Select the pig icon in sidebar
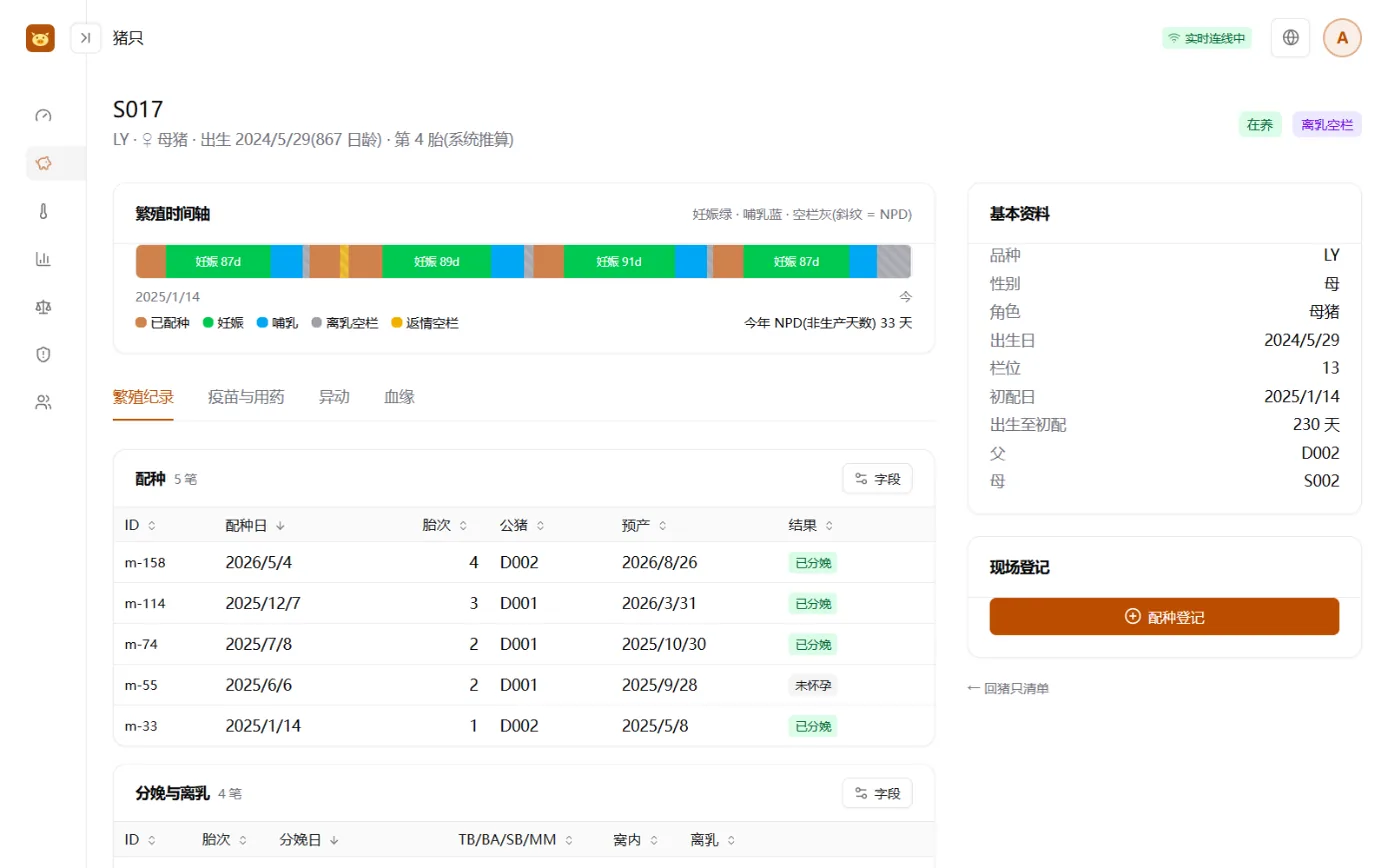Image resolution: width=1388 pixels, height=868 pixels. (x=43, y=163)
